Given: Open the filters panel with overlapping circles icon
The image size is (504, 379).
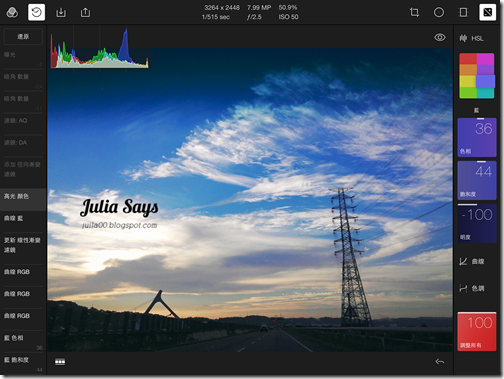Looking at the screenshot, I should tap(12, 12).
